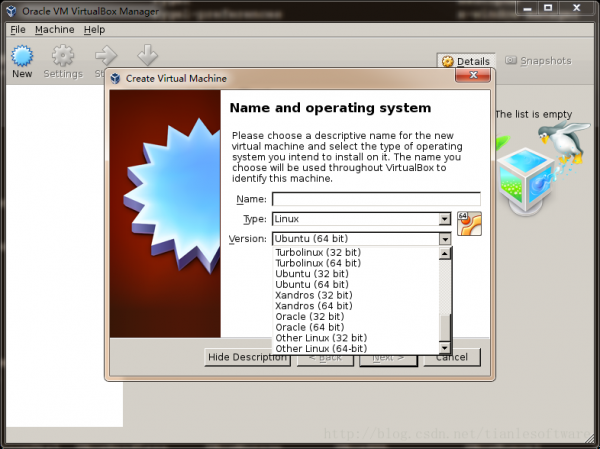Click the Name input field

click(376, 199)
